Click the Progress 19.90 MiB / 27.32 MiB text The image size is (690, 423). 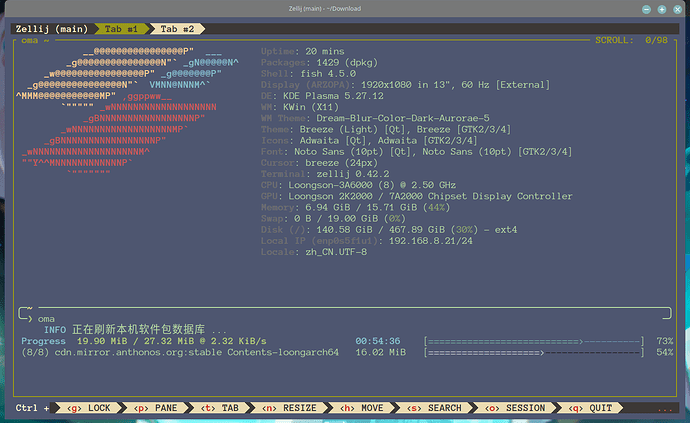pyautogui.click(x=143, y=341)
